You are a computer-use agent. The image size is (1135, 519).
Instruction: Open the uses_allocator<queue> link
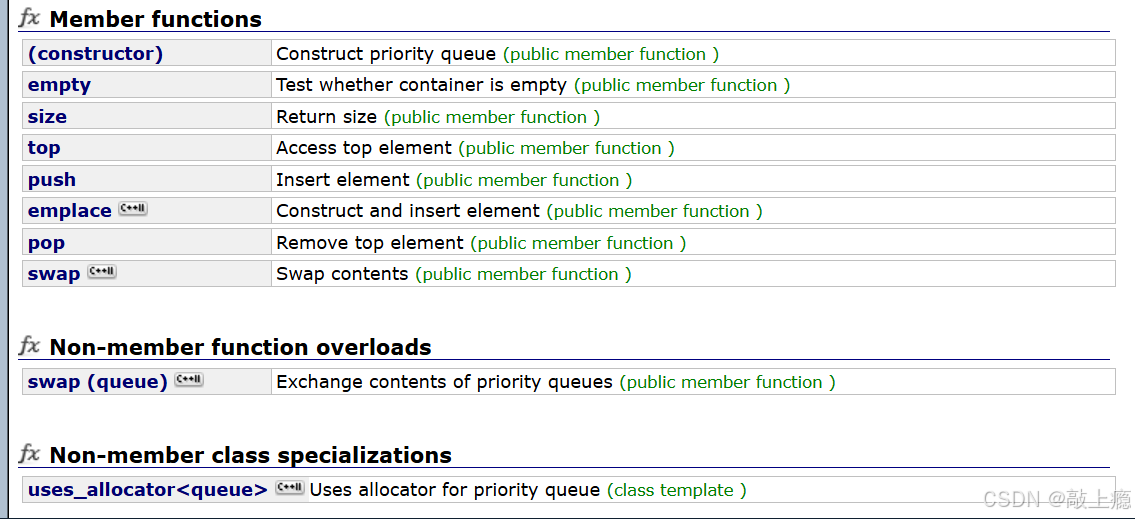(148, 490)
